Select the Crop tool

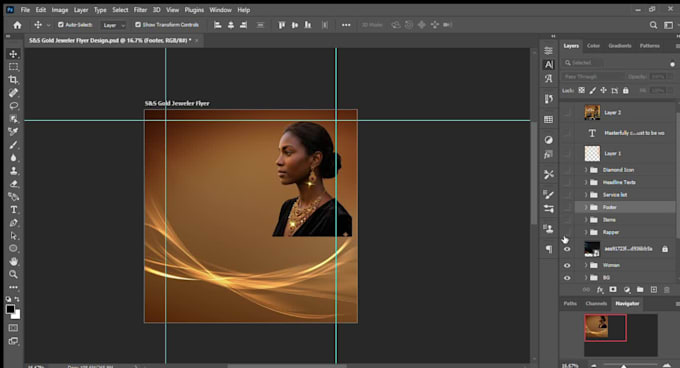pos(13,80)
